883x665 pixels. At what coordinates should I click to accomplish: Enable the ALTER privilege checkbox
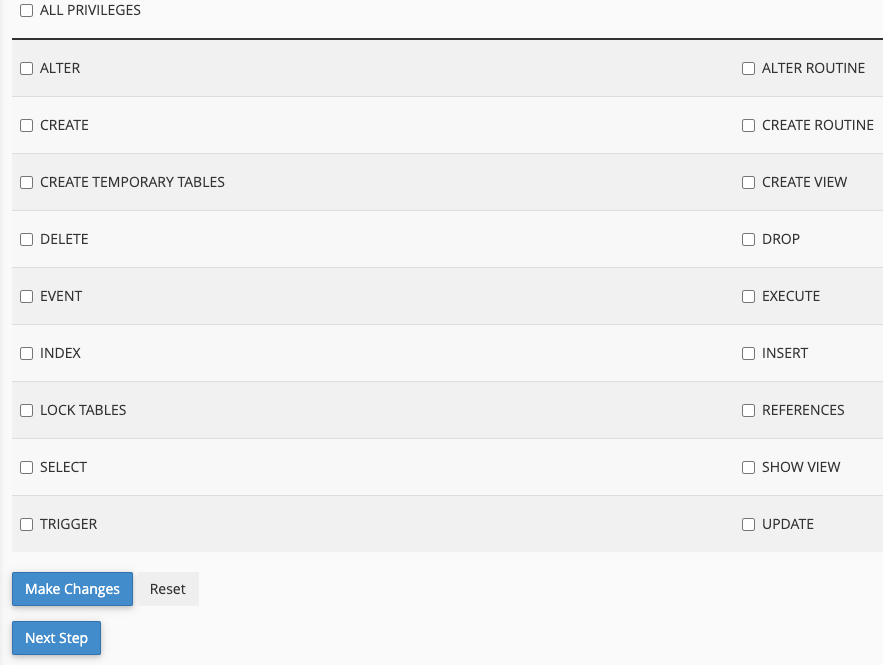point(27,69)
